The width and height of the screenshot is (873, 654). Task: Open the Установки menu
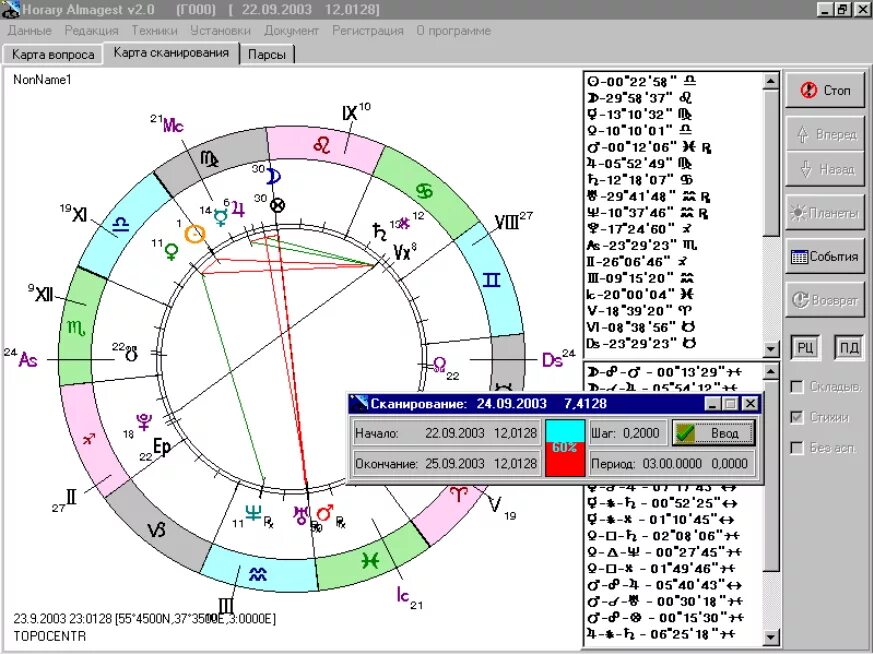pyautogui.click(x=220, y=31)
